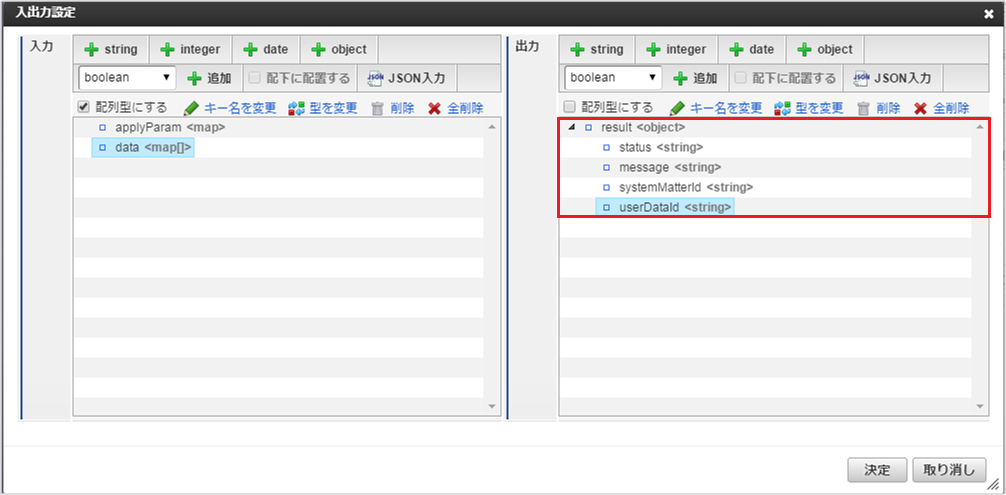Click output tree scrollbar down arrow
Viewport: 1006px width, 495px height.
coord(979,407)
